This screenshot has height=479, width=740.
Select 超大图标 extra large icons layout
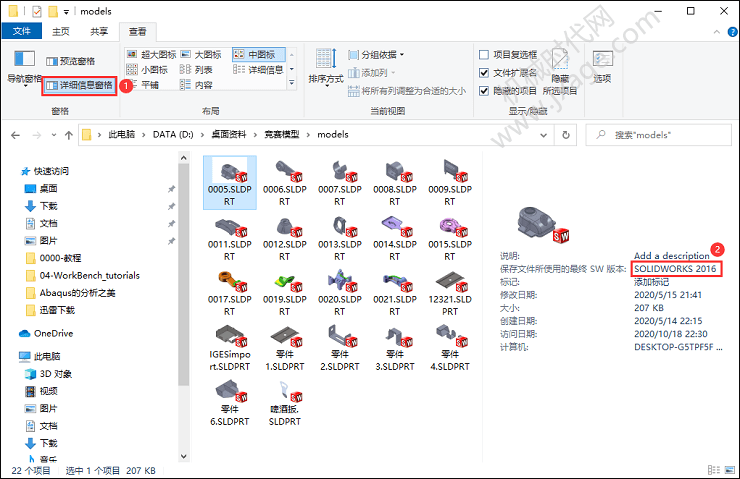pyautogui.click(x=152, y=54)
